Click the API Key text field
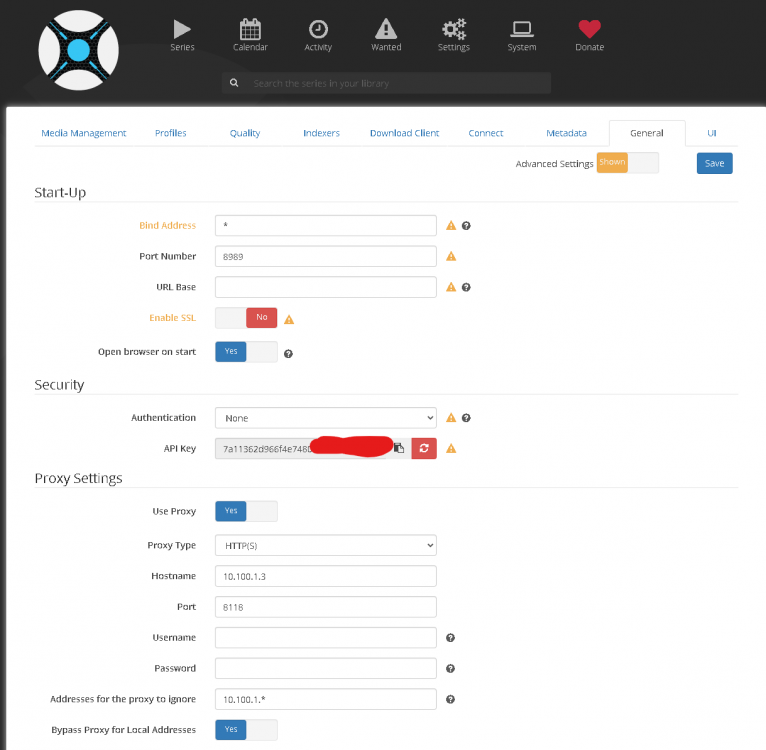Viewport: 766px width, 750px height. click(x=301, y=449)
